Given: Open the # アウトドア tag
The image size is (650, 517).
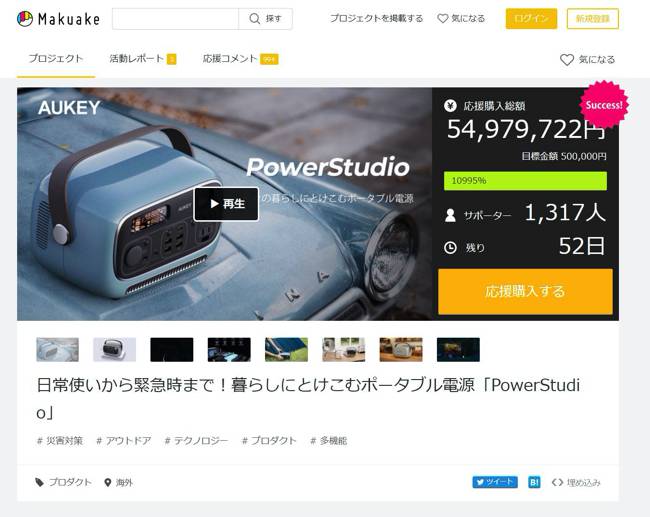Looking at the screenshot, I should (x=124, y=441).
